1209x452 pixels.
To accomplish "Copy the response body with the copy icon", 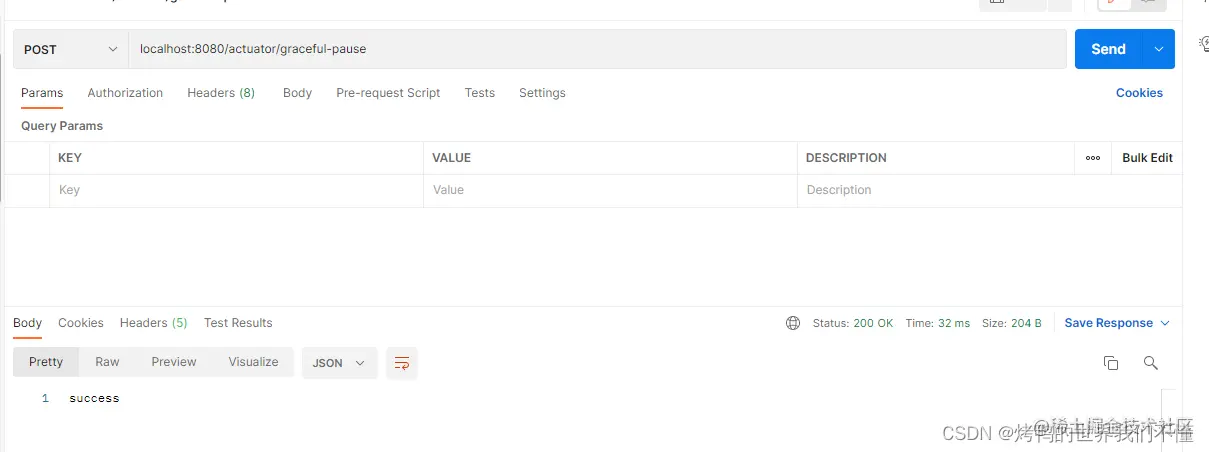I will tap(1111, 363).
